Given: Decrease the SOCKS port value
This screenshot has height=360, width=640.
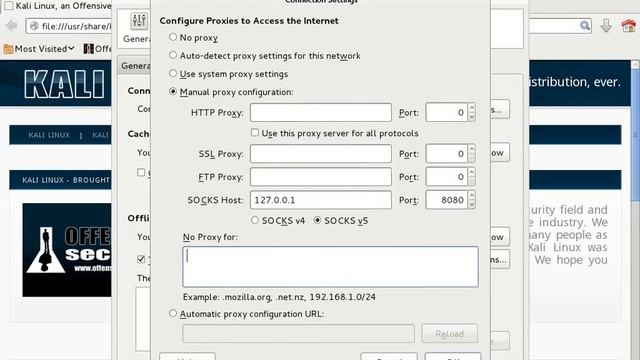Looking at the screenshot, I should coord(472,204).
